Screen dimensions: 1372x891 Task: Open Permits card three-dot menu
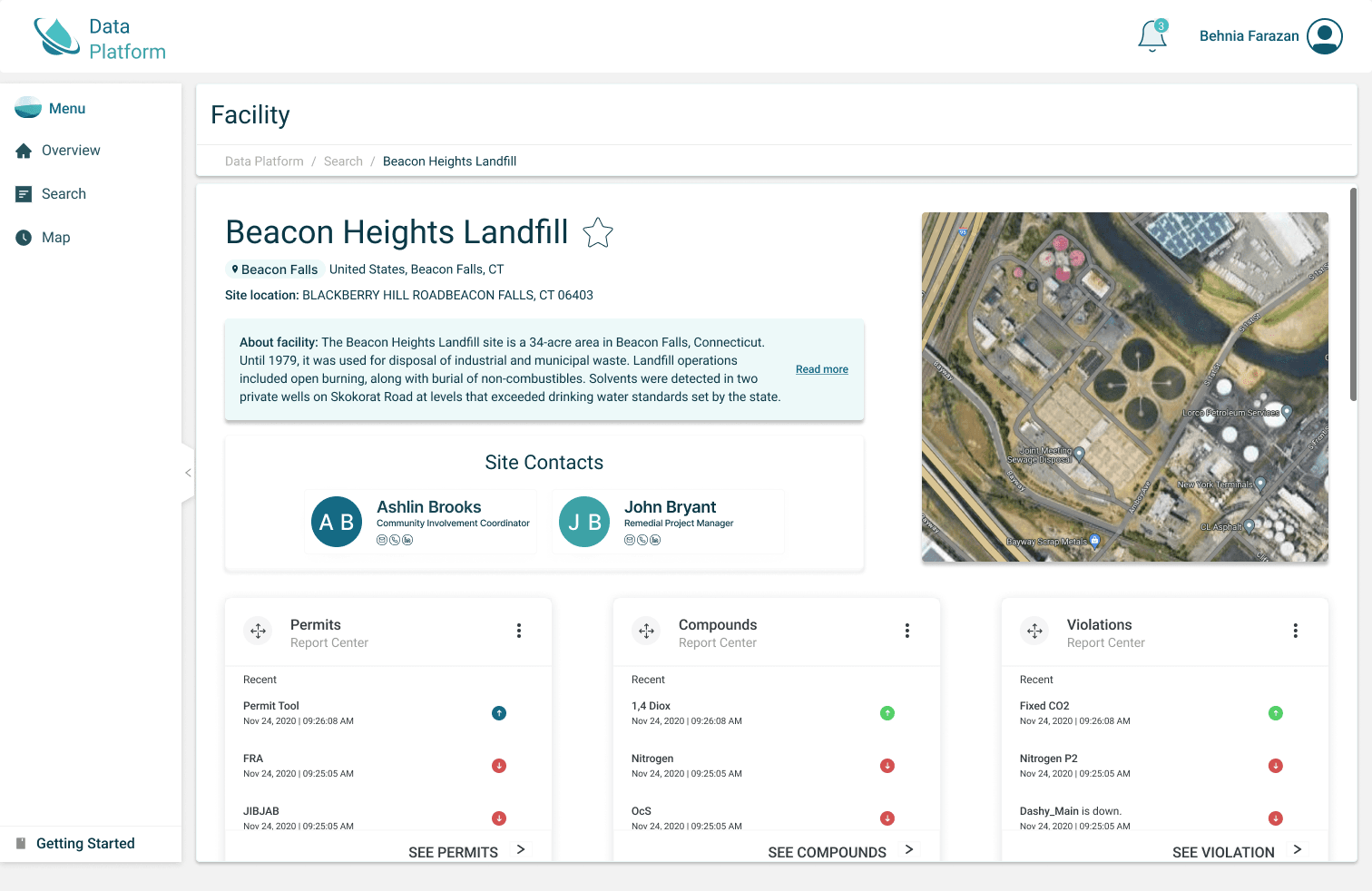[x=519, y=631]
